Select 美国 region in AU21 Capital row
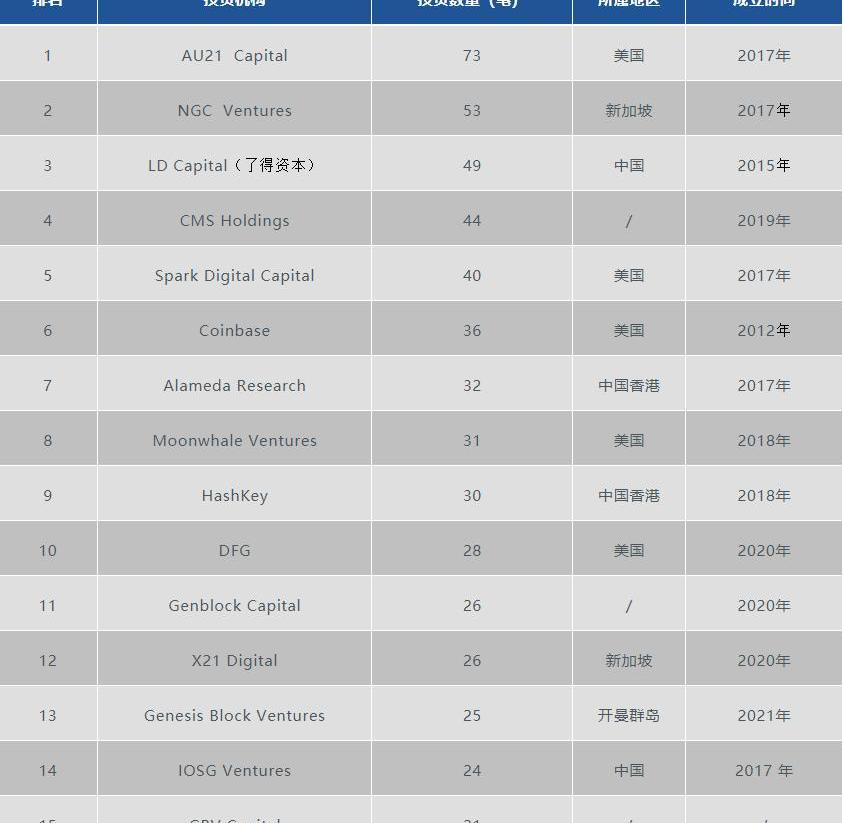Screen dimensions: 843x823 coord(628,55)
